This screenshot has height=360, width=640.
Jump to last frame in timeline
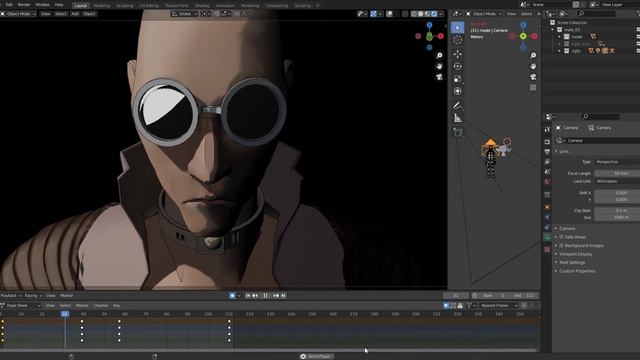283,296
